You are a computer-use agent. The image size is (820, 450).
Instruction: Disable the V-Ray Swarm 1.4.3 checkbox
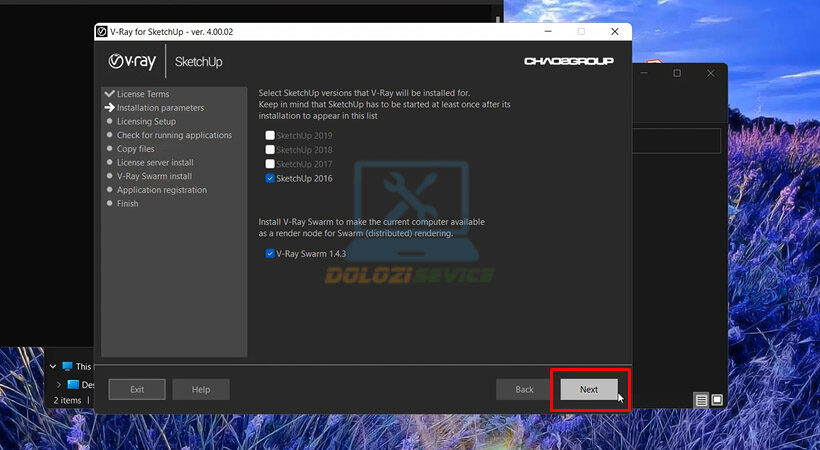coord(270,254)
